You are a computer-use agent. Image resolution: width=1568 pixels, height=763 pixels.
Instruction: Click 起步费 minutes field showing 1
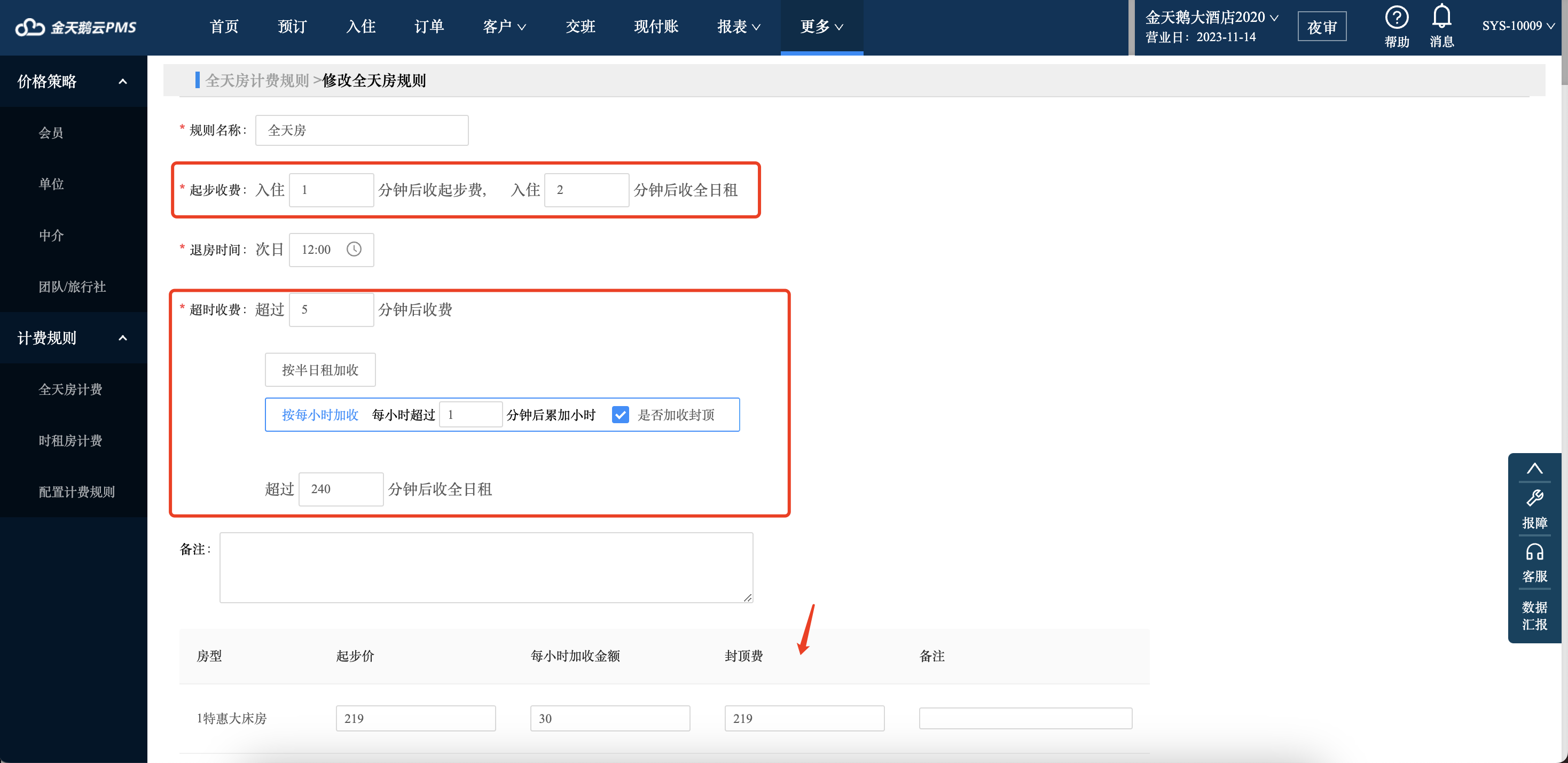(331, 190)
